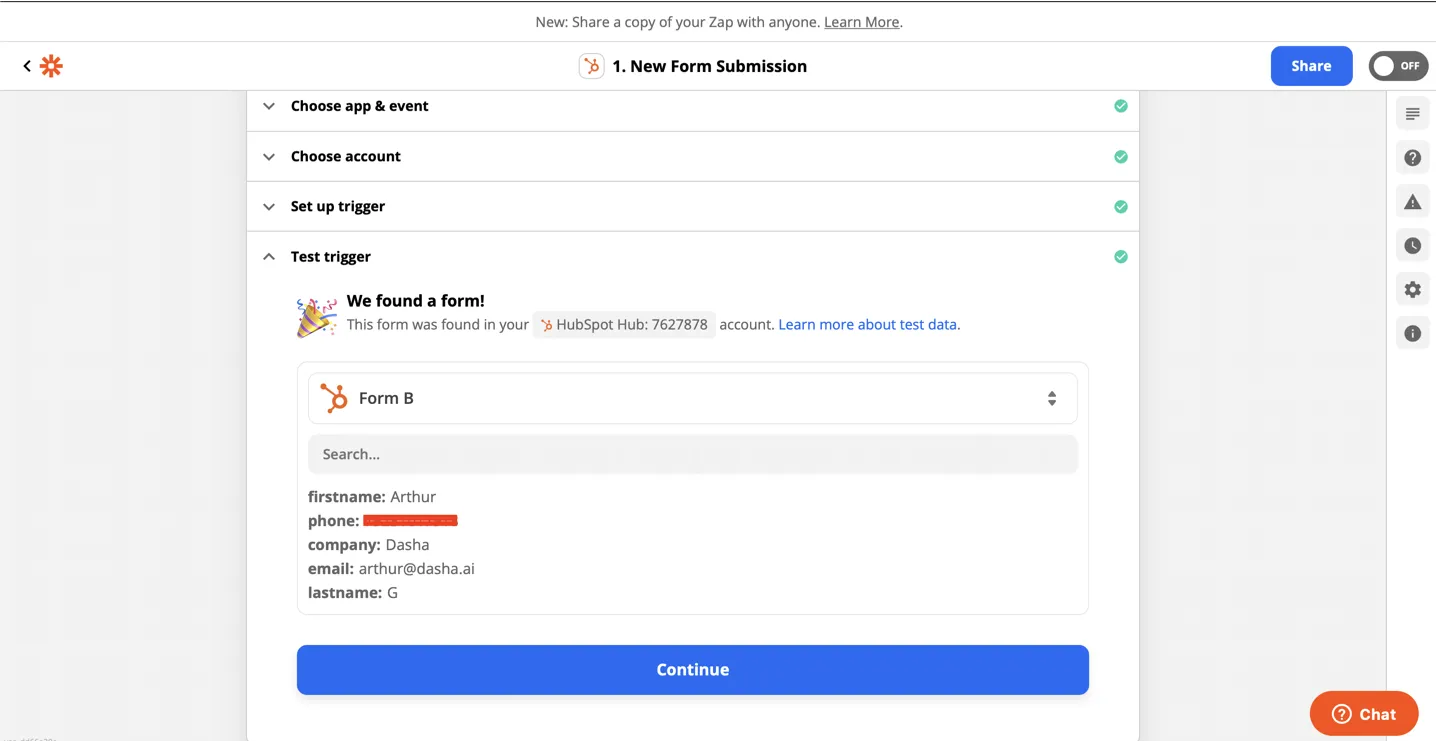Focus the Search field for form data
Screen dimensions: 1437x741
click(x=692, y=454)
